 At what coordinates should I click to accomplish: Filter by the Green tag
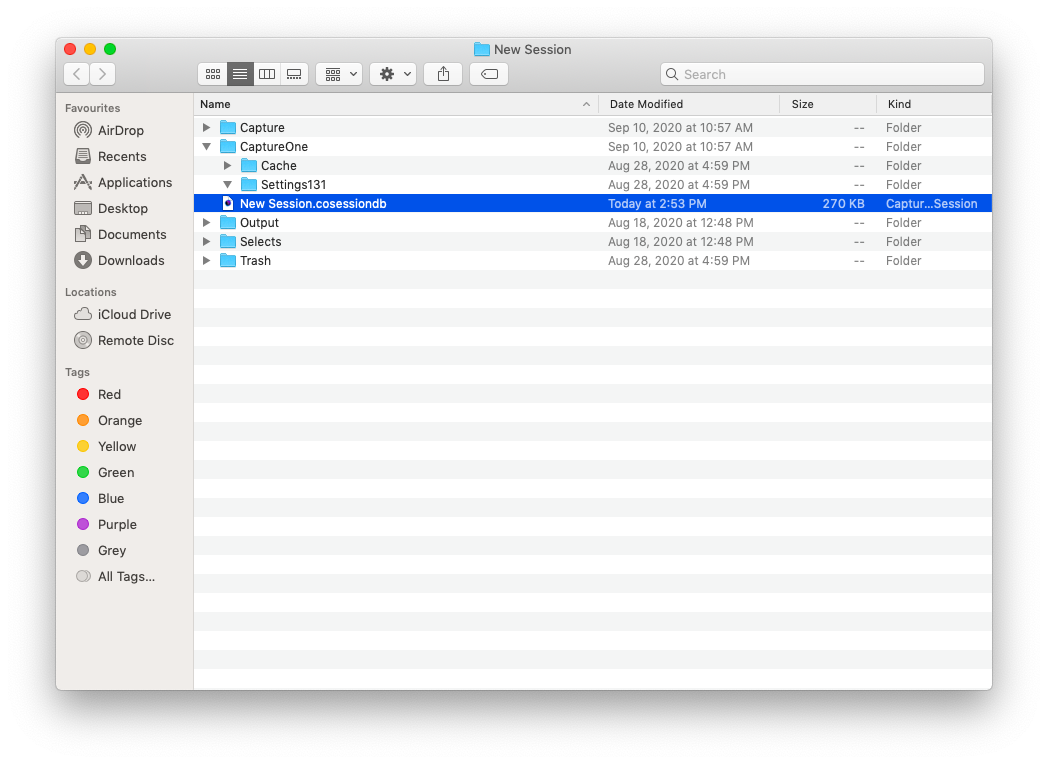click(x=106, y=473)
